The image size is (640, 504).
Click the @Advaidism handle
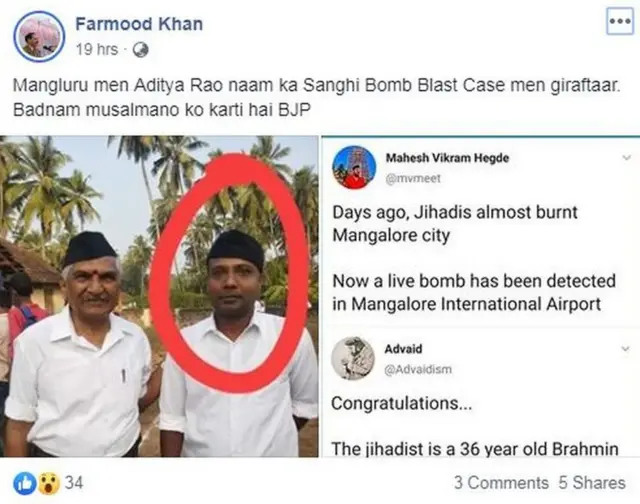pos(419,369)
